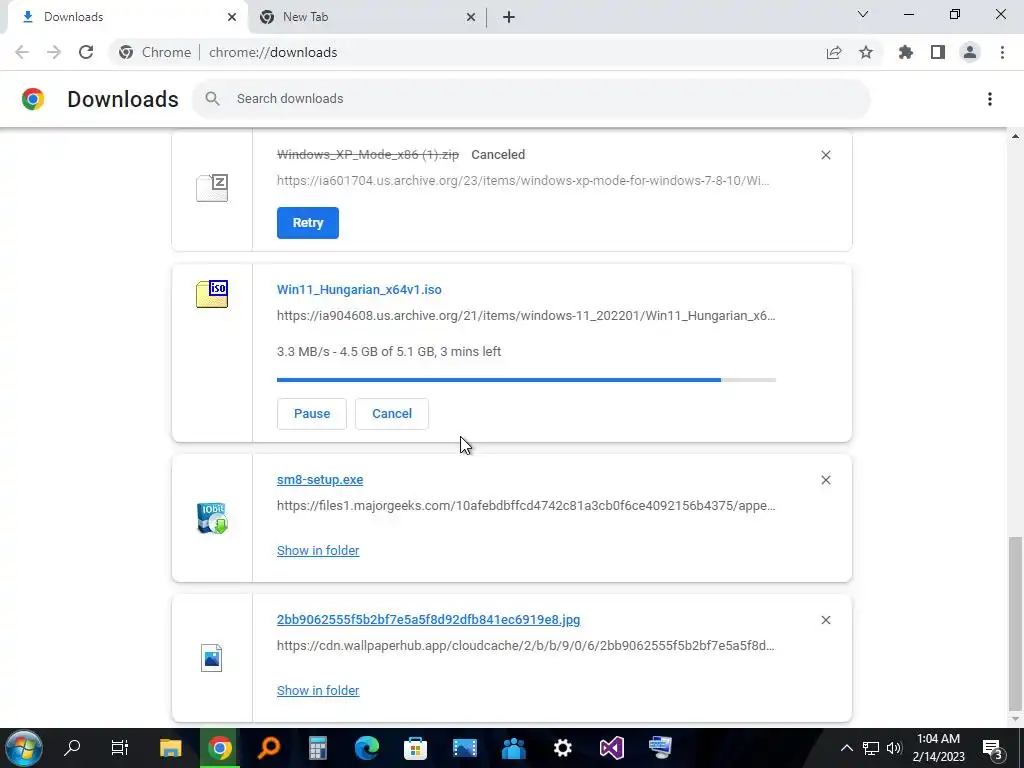Click the Chrome logo beside Downloads title

[x=33, y=99]
